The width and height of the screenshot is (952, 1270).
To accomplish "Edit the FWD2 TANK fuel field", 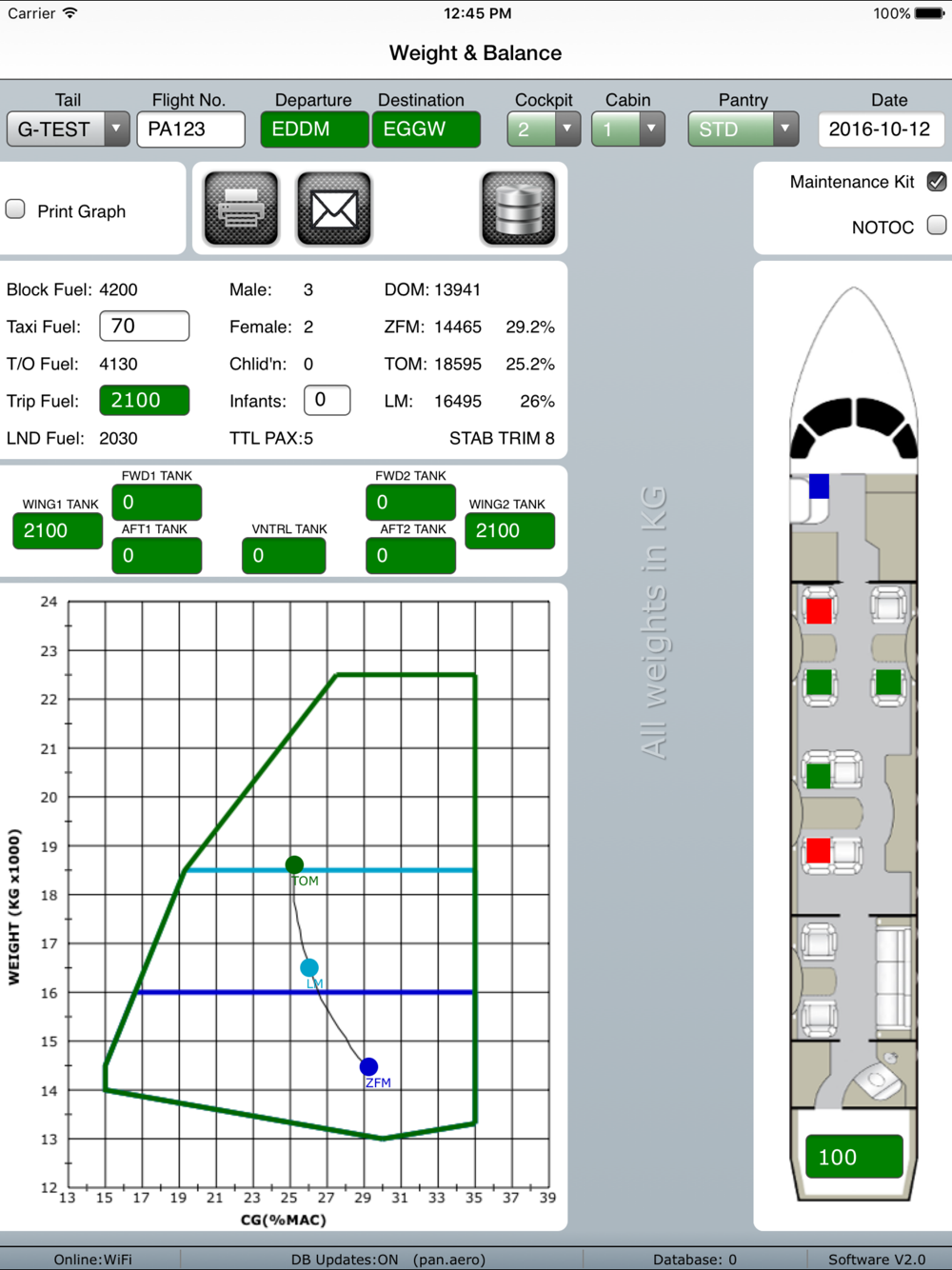I will point(410,502).
